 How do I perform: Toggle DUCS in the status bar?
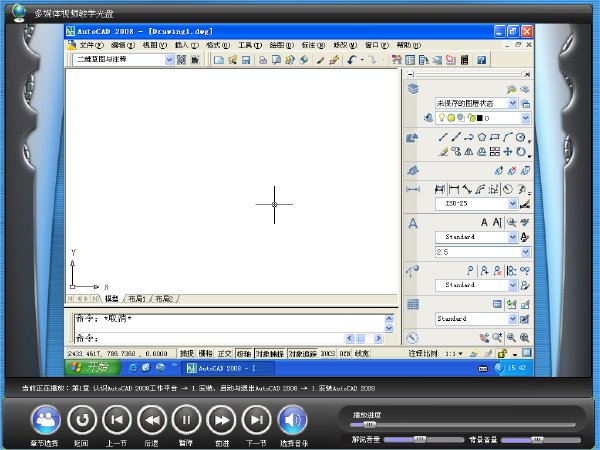(328, 354)
